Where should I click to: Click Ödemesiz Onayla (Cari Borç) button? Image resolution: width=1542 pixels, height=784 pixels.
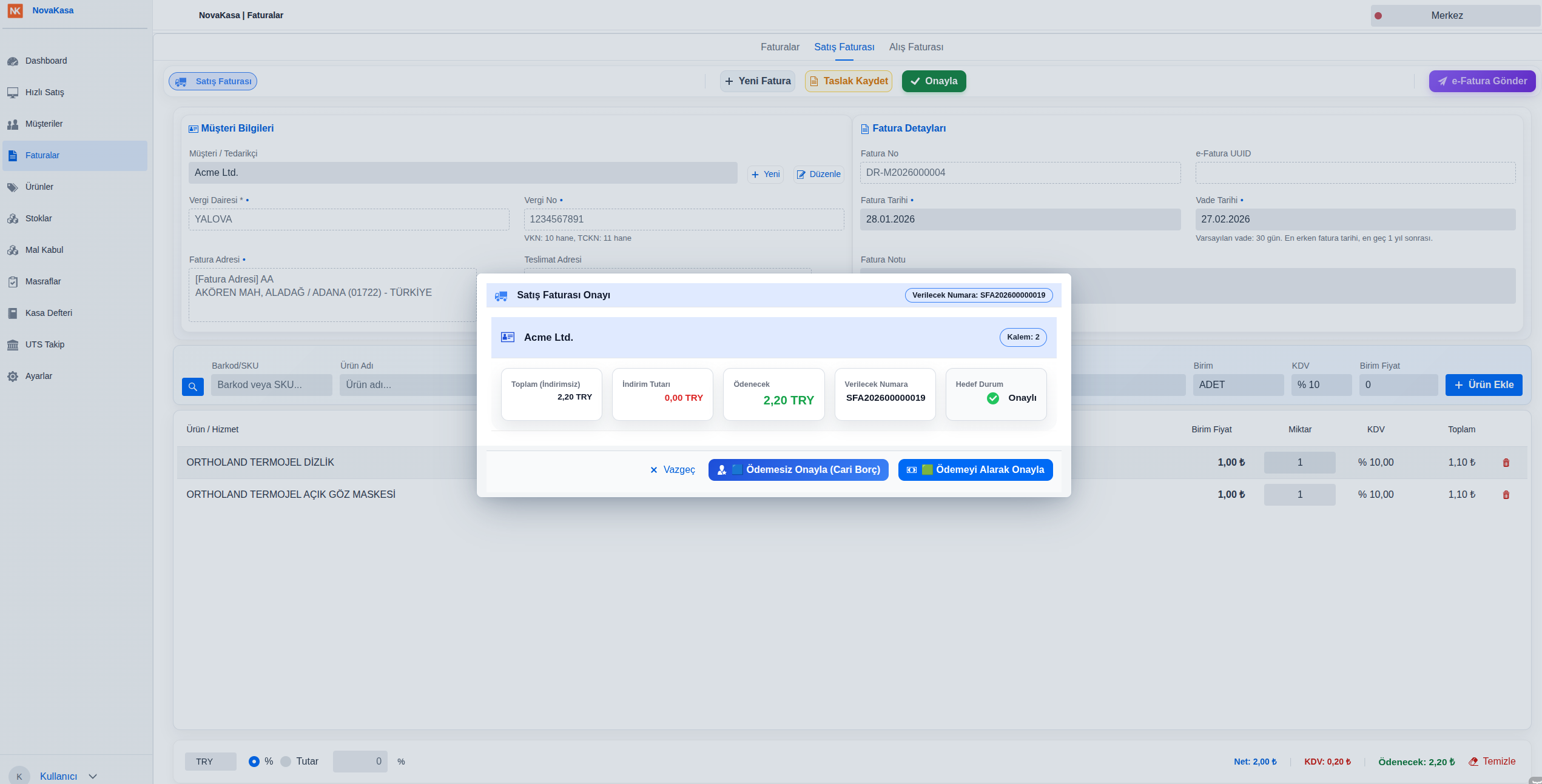tap(798, 470)
